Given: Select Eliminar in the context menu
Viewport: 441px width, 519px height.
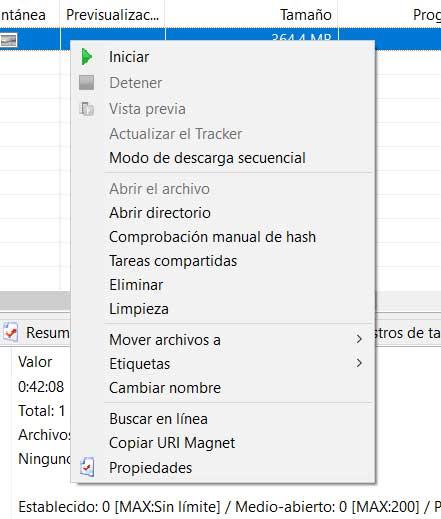Looking at the screenshot, I should [136, 285].
